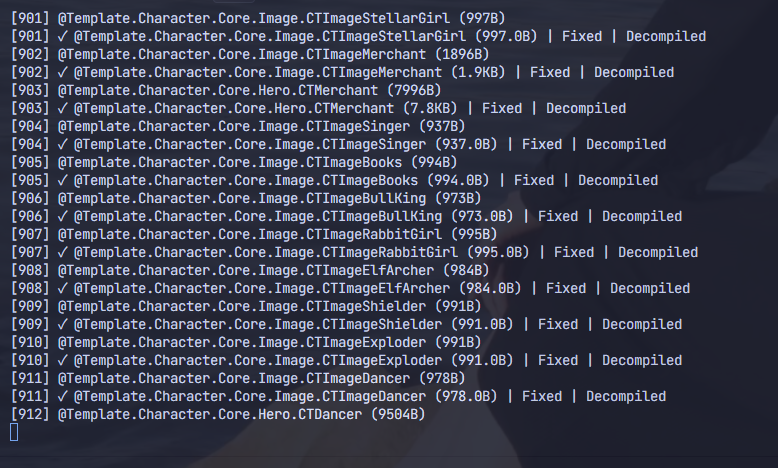The image size is (778, 468).
Task: Click the checkmark before CTImageBooks
Action: point(62,180)
